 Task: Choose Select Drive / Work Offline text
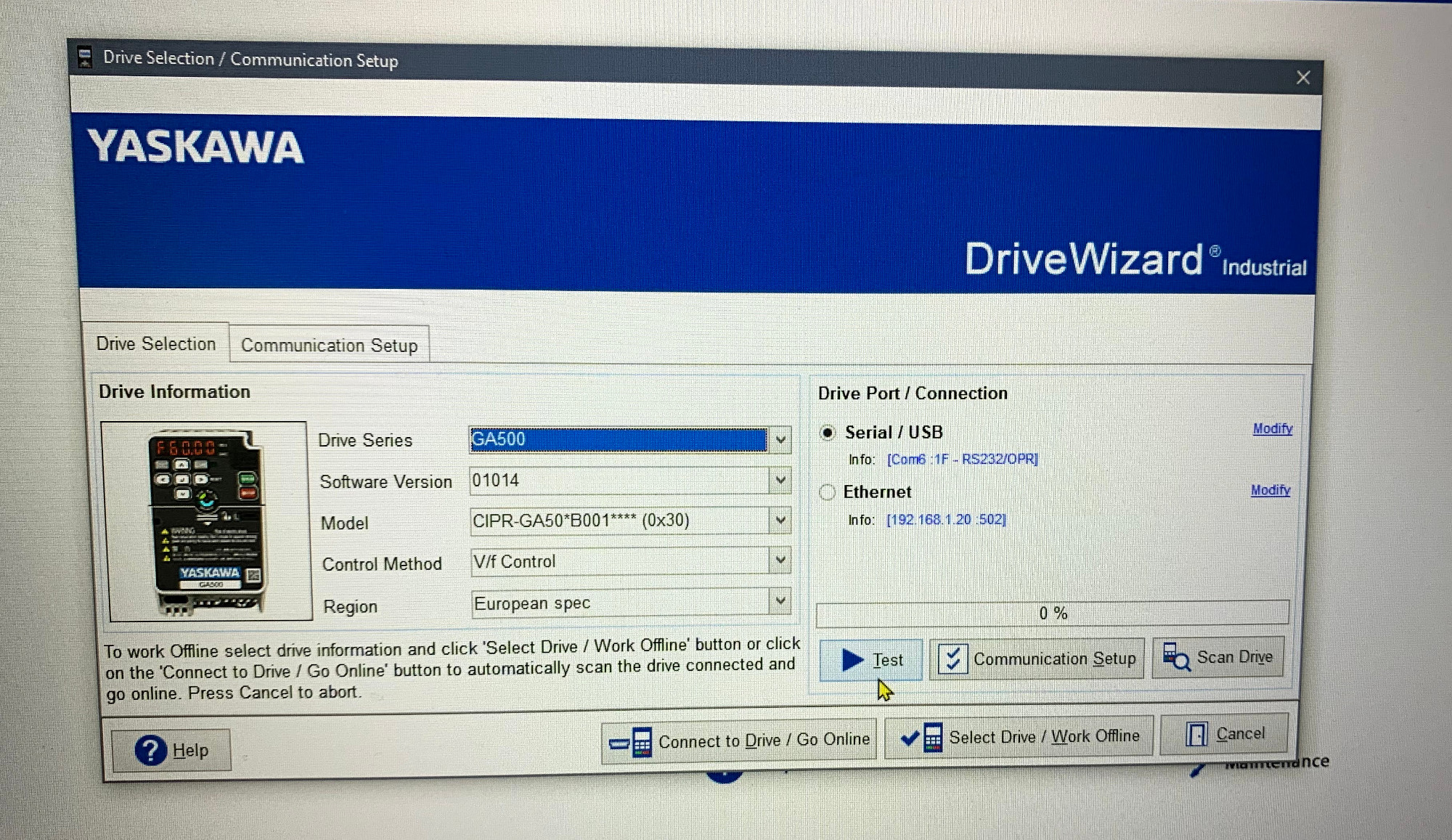[x=1044, y=737]
